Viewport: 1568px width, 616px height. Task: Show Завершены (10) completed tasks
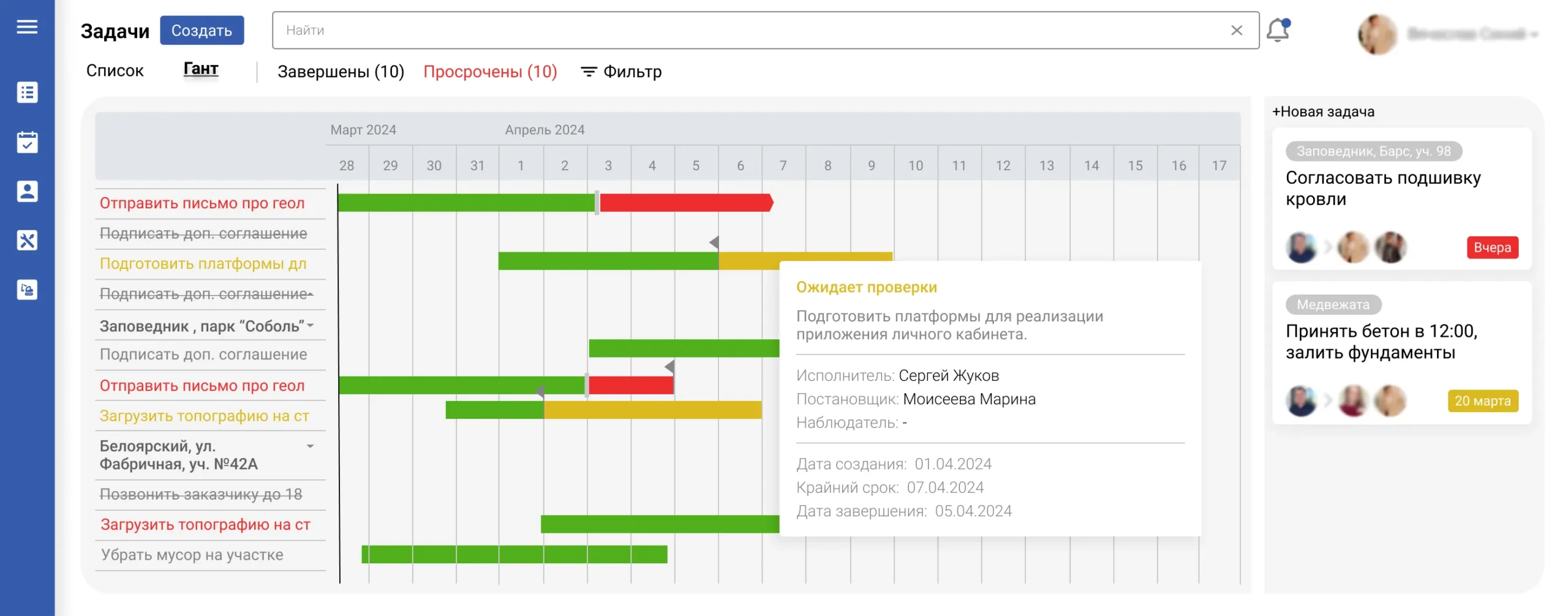tap(341, 72)
